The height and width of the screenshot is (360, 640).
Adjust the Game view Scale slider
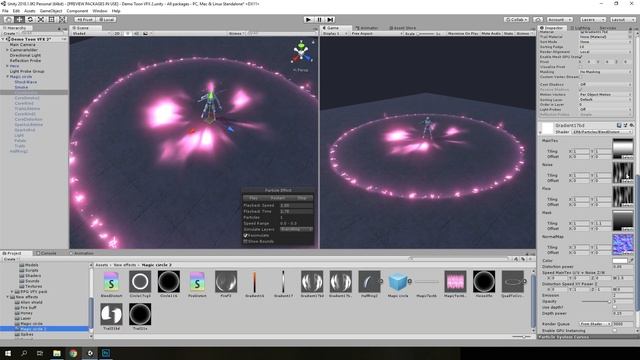click(427, 33)
